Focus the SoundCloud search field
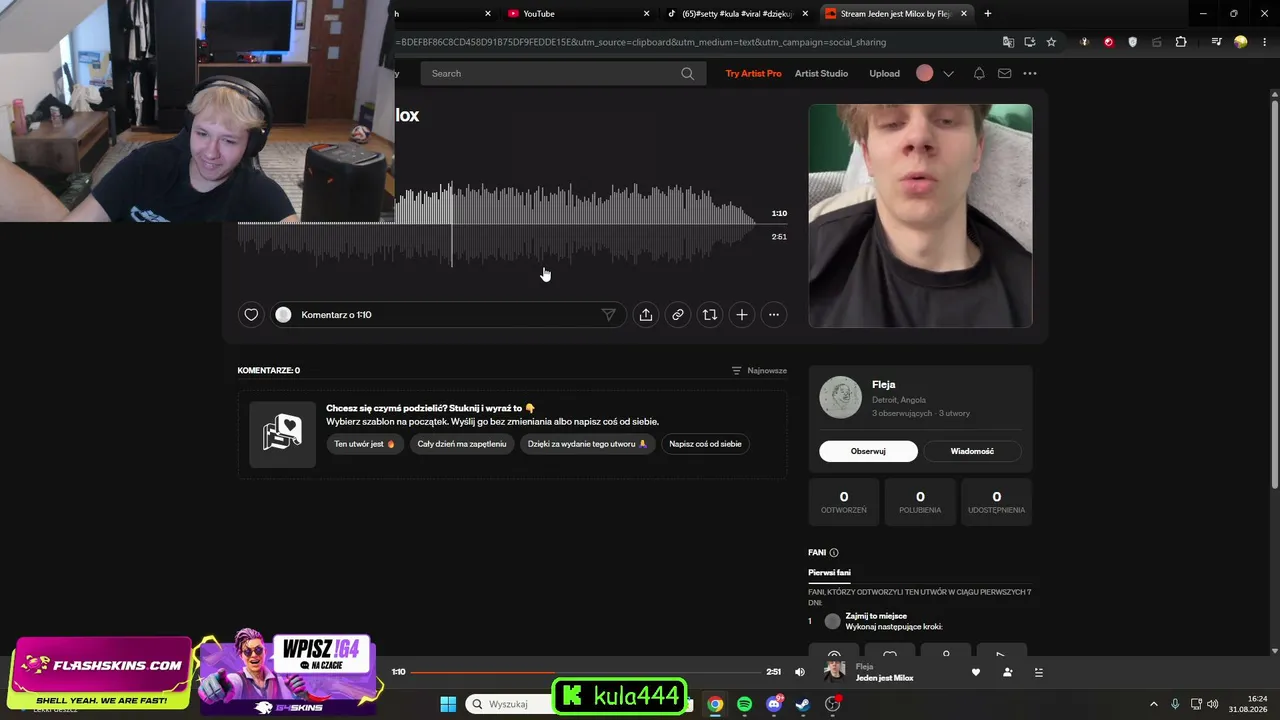 point(563,73)
